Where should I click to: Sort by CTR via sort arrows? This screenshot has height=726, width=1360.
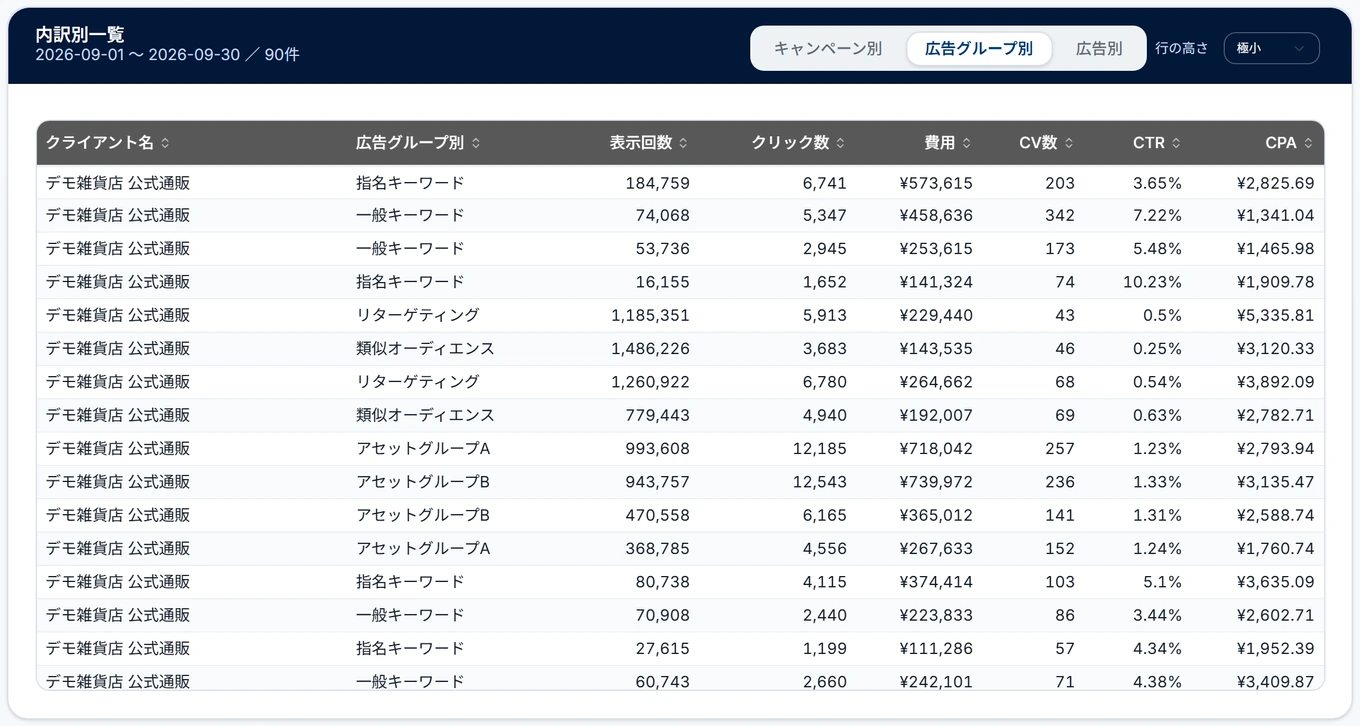[1176, 143]
